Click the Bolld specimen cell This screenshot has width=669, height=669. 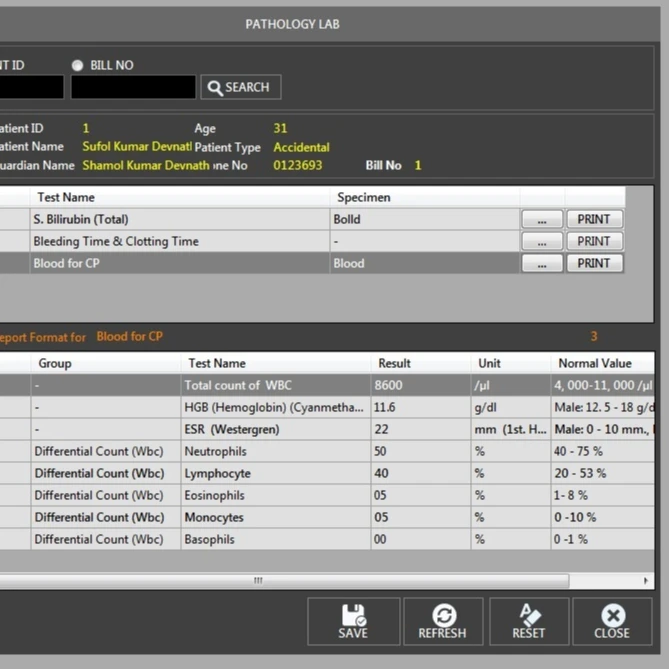click(425, 219)
